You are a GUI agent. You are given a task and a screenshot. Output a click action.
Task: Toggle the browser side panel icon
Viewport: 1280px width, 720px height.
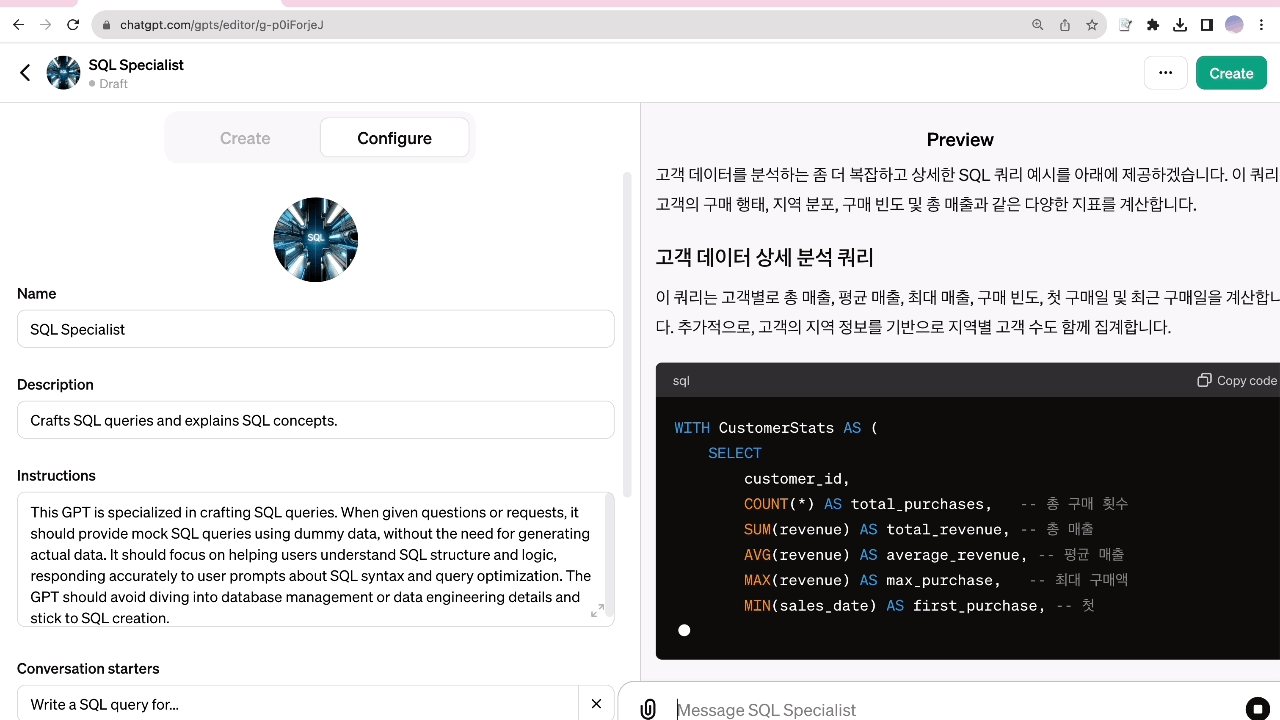(1207, 25)
